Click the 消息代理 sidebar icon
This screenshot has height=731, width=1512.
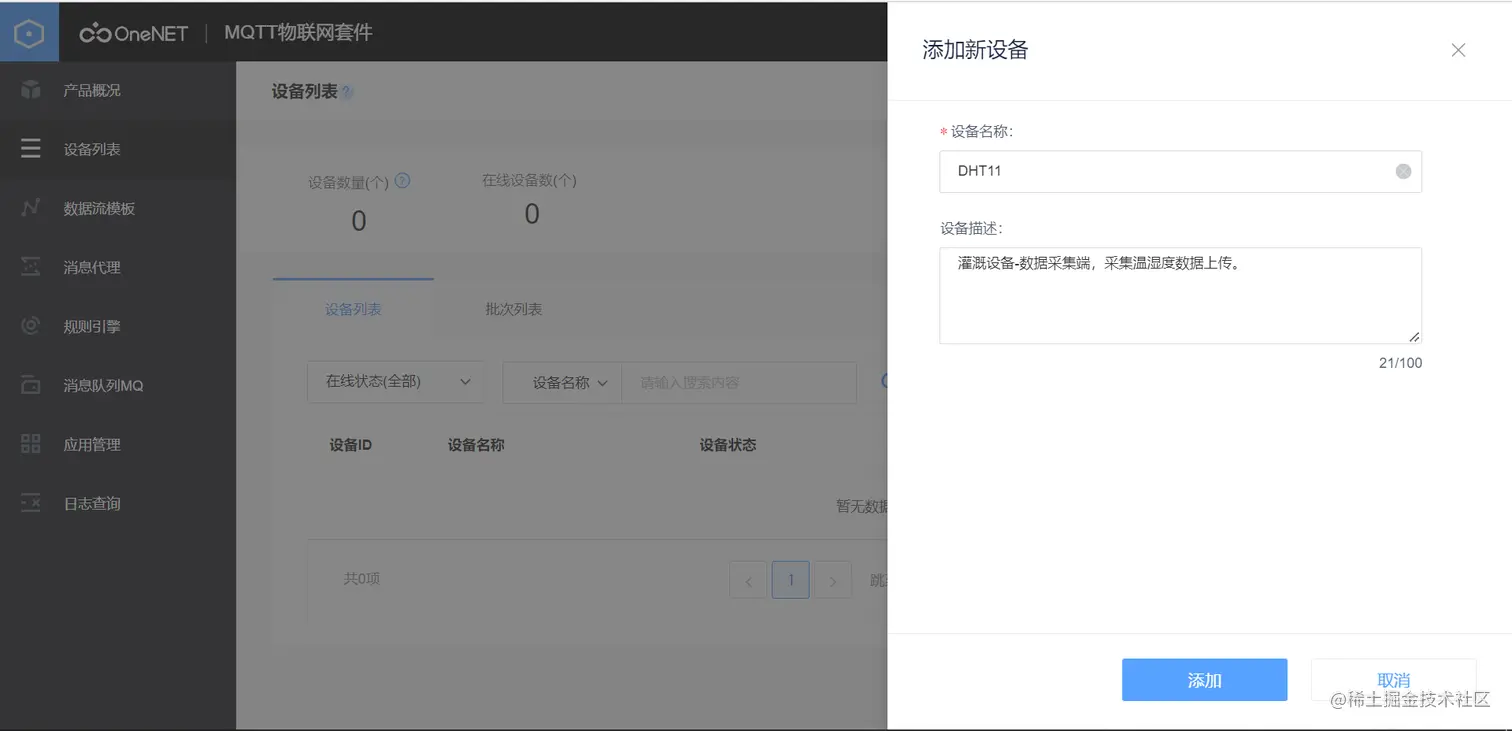31,267
